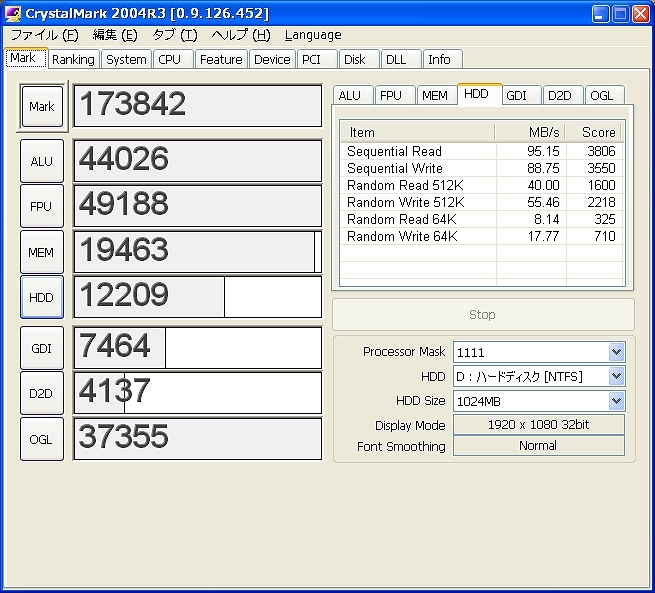Expand the HDD Size dropdown
Screen dimensions: 655x593
point(616,401)
